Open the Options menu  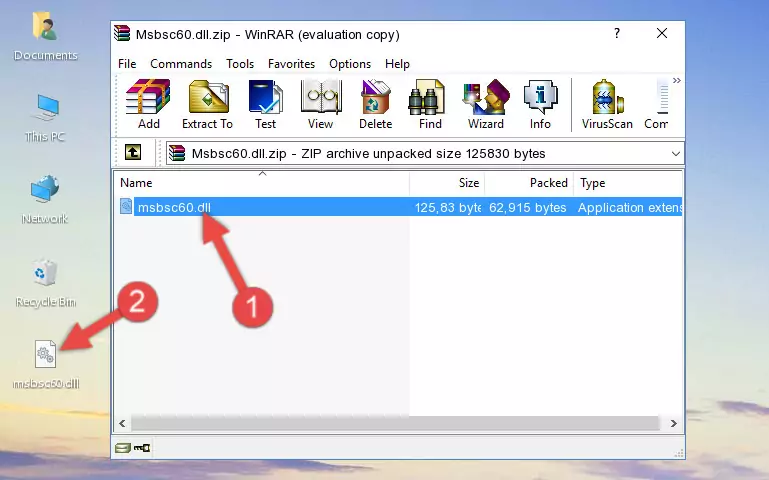[x=350, y=64]
